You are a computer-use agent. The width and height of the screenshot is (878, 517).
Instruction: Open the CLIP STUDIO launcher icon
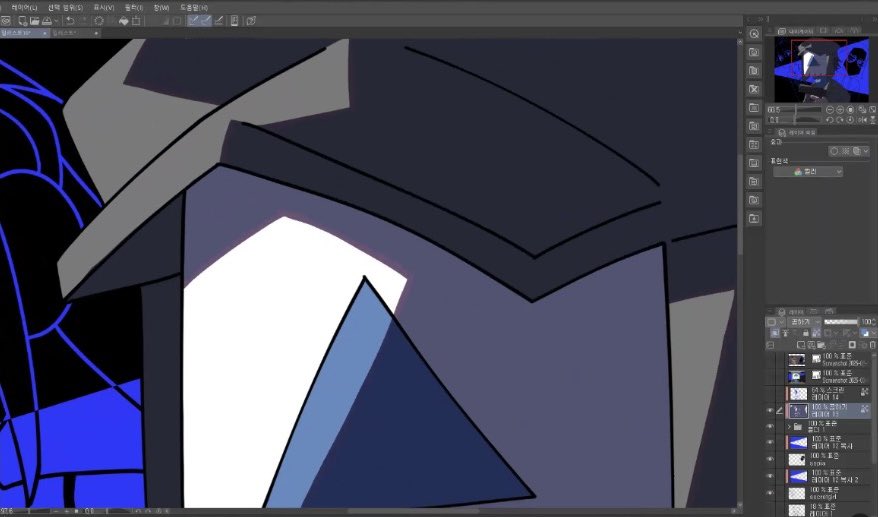(x=6, y=21)
